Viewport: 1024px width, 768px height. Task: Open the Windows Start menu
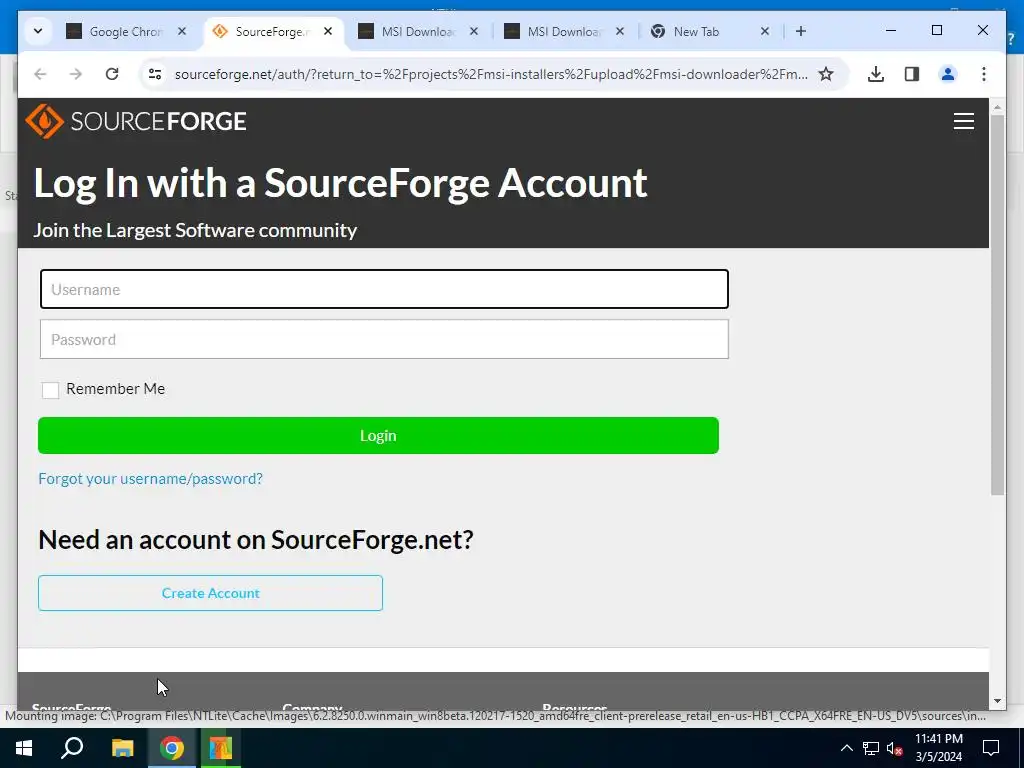click(x=24, y=748)
